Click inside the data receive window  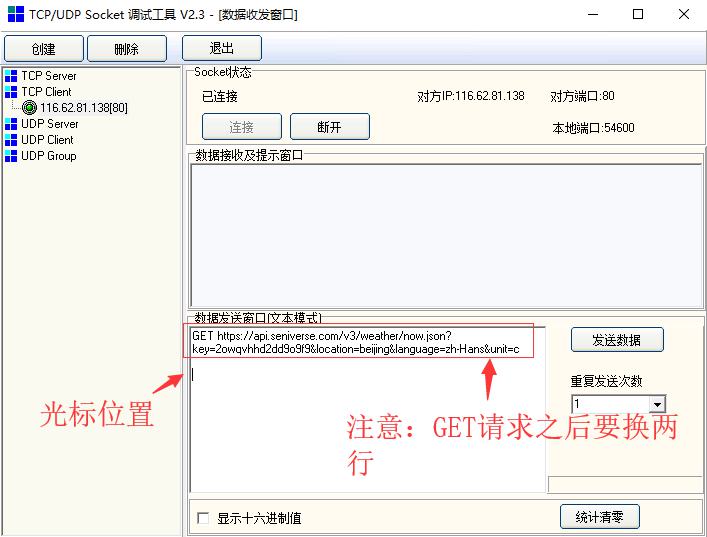pyautogui.click(x=446, y=236)
